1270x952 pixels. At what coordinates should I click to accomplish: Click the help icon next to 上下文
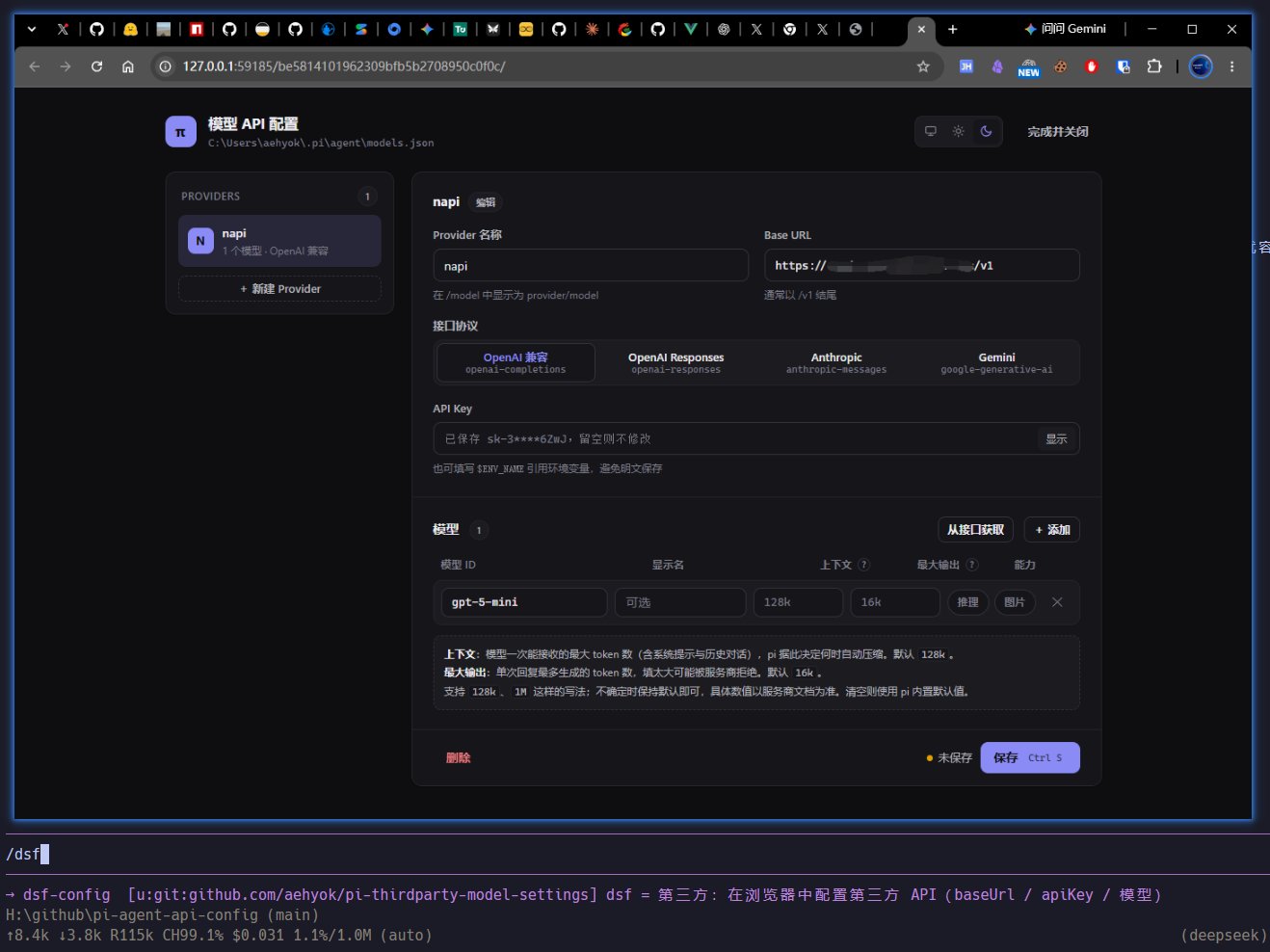[x=864, y=565]
